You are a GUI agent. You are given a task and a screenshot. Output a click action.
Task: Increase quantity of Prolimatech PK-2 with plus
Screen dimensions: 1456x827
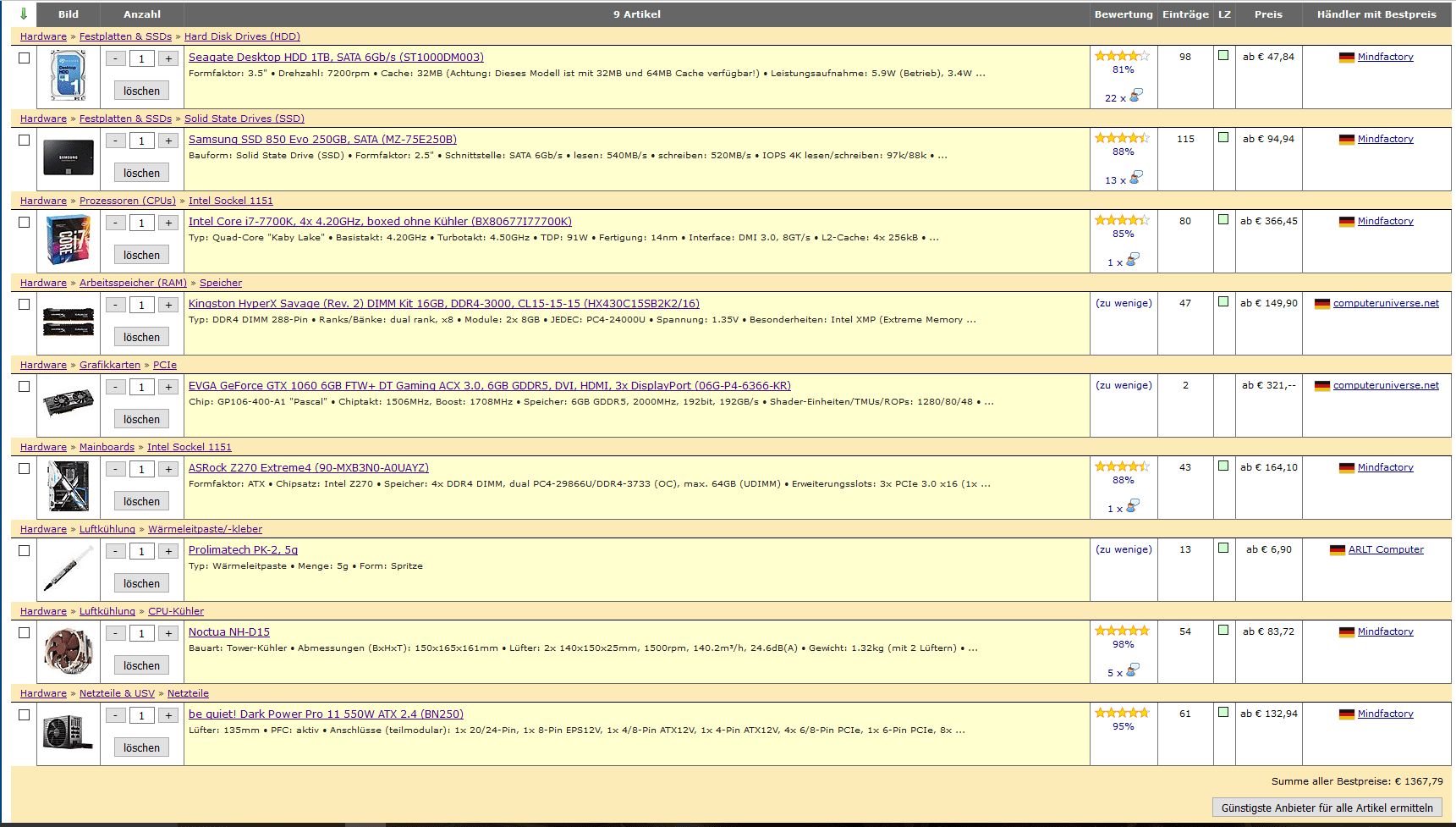(169, 551)
